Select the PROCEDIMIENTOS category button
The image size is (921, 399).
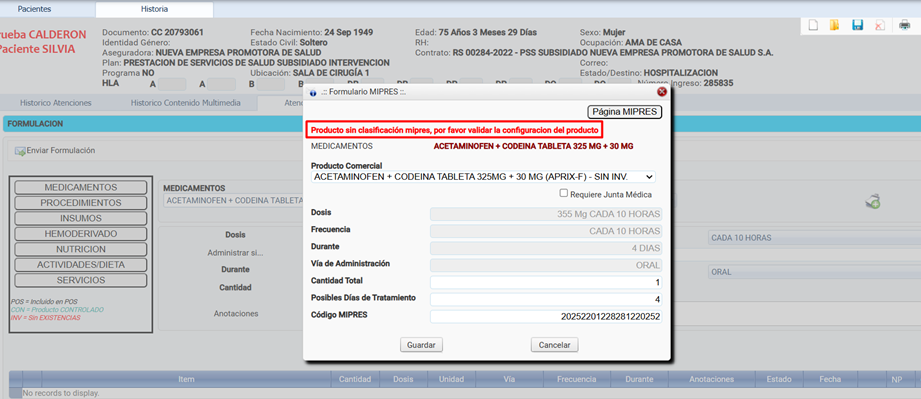(x=80, y=203)
